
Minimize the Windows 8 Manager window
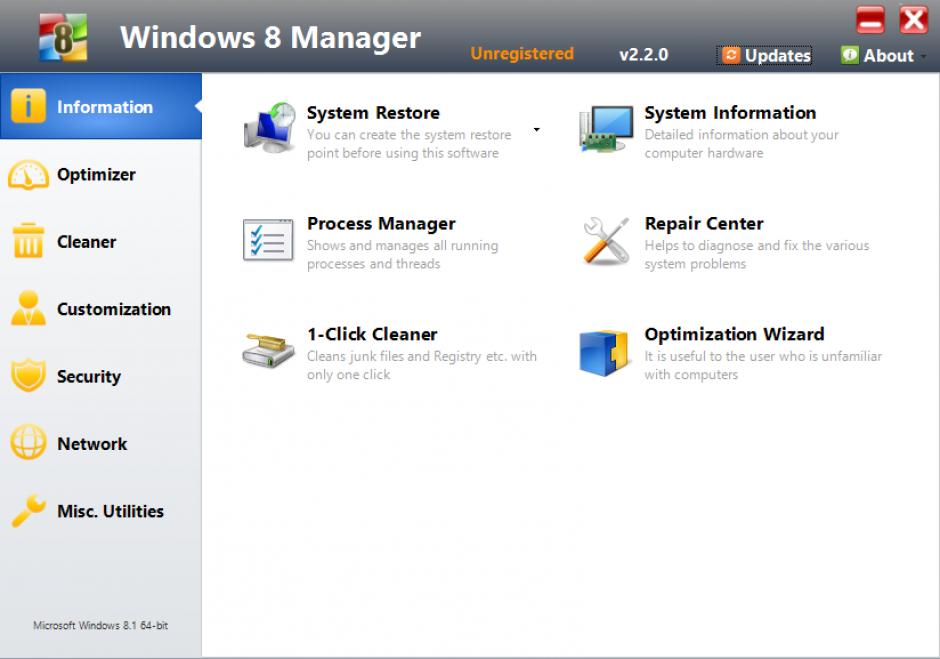[870, 20]
